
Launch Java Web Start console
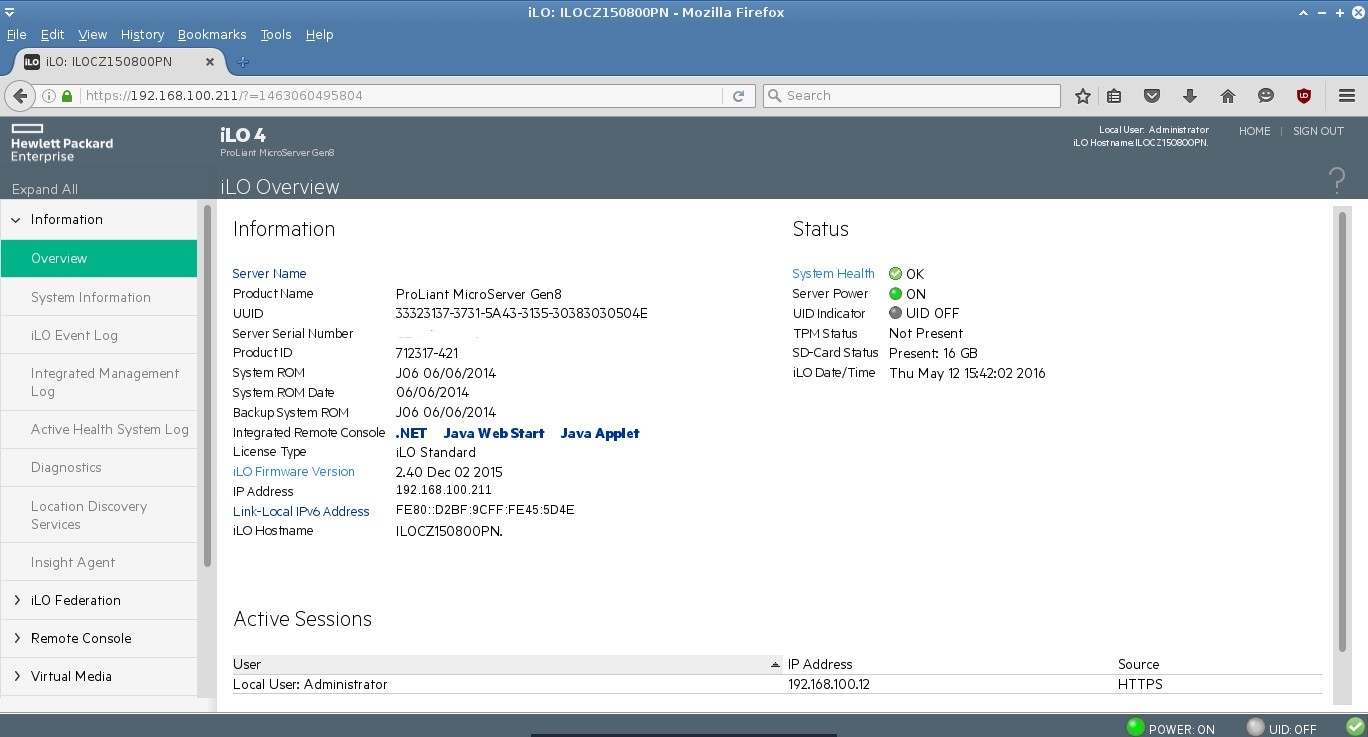(x=494, y=433)
